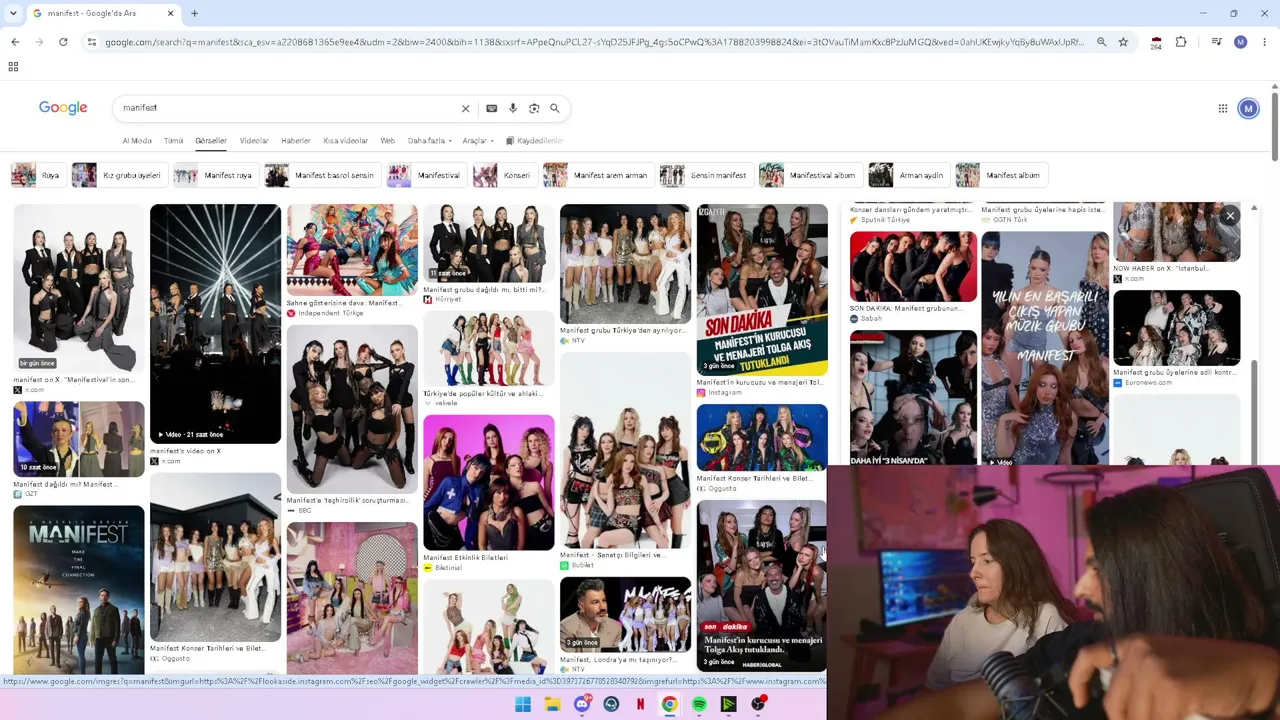Filter images by 'Manifest arem arman' chip

[597, 175]
